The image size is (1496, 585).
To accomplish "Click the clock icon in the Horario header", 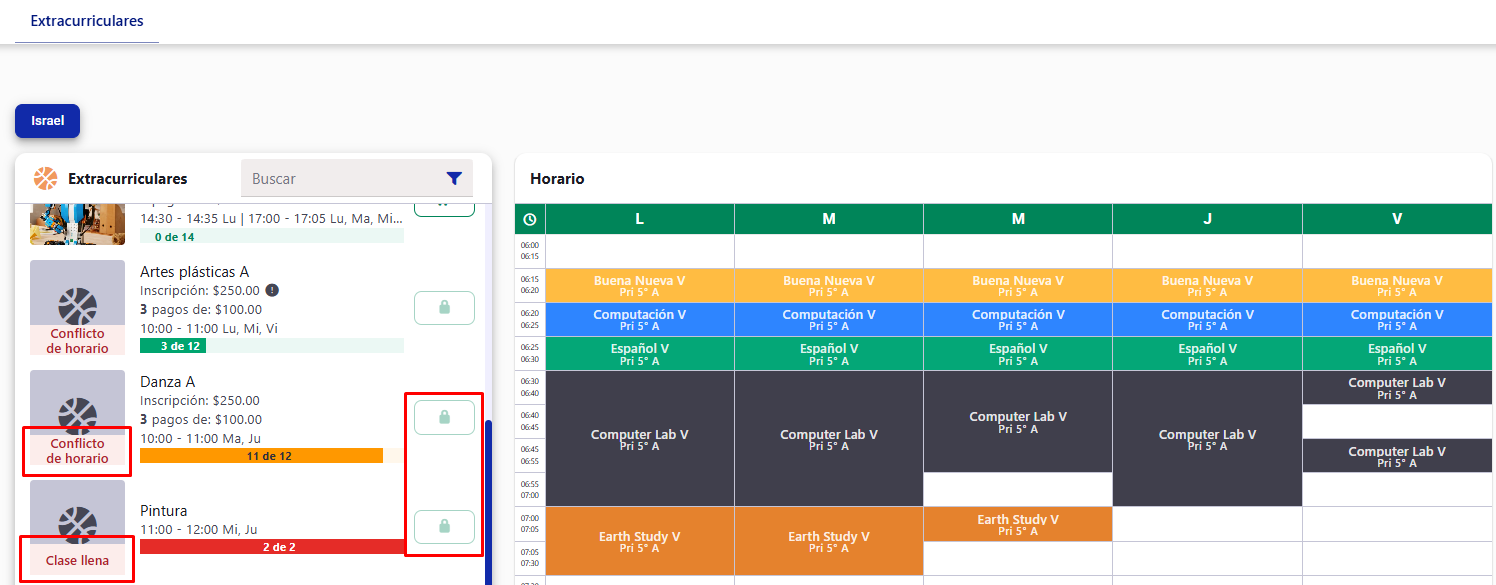I will tap(529, 219).
